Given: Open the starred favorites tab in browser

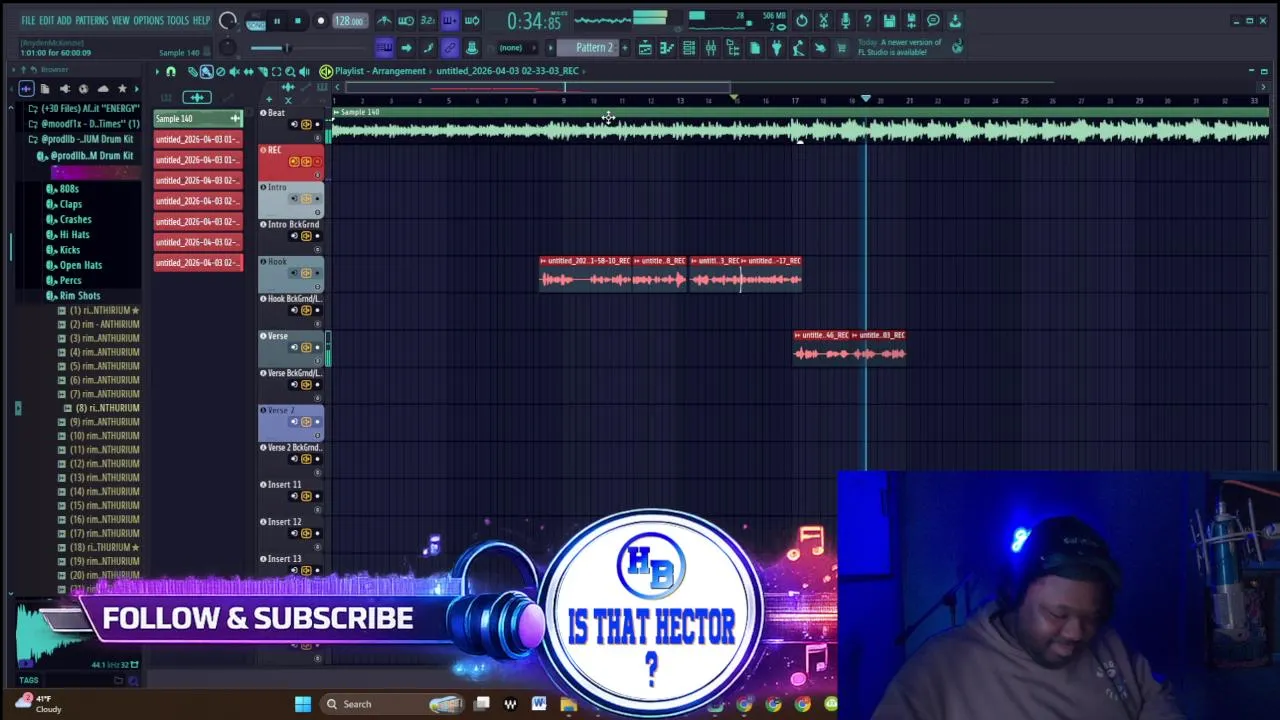Looking at the screenshot, I should point(122,88).
